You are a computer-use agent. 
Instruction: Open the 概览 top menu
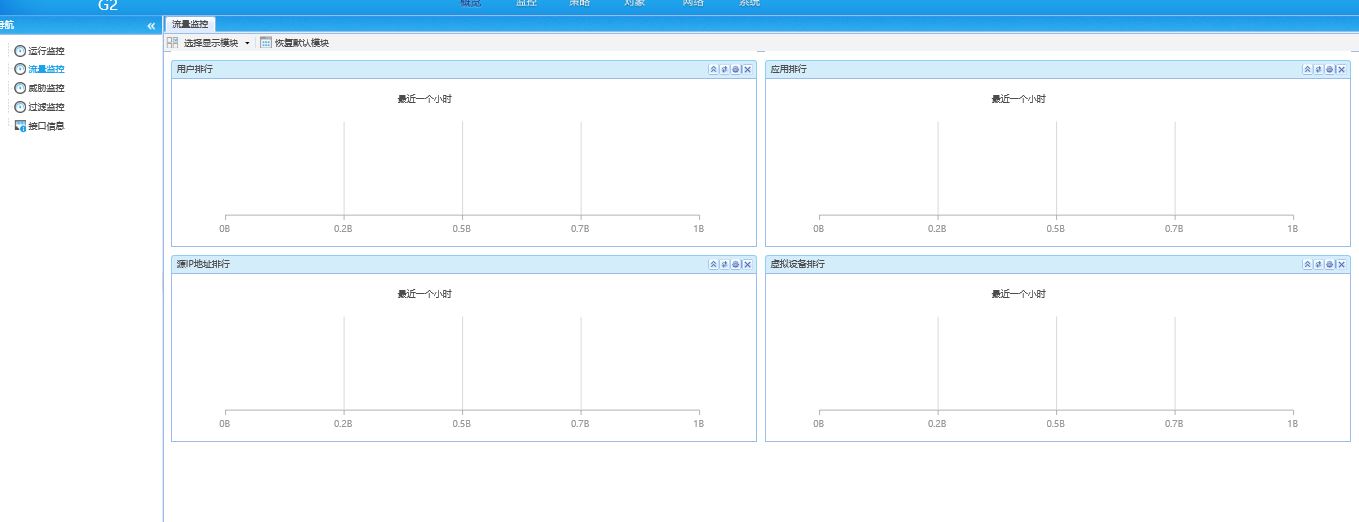tap(470, 3)
